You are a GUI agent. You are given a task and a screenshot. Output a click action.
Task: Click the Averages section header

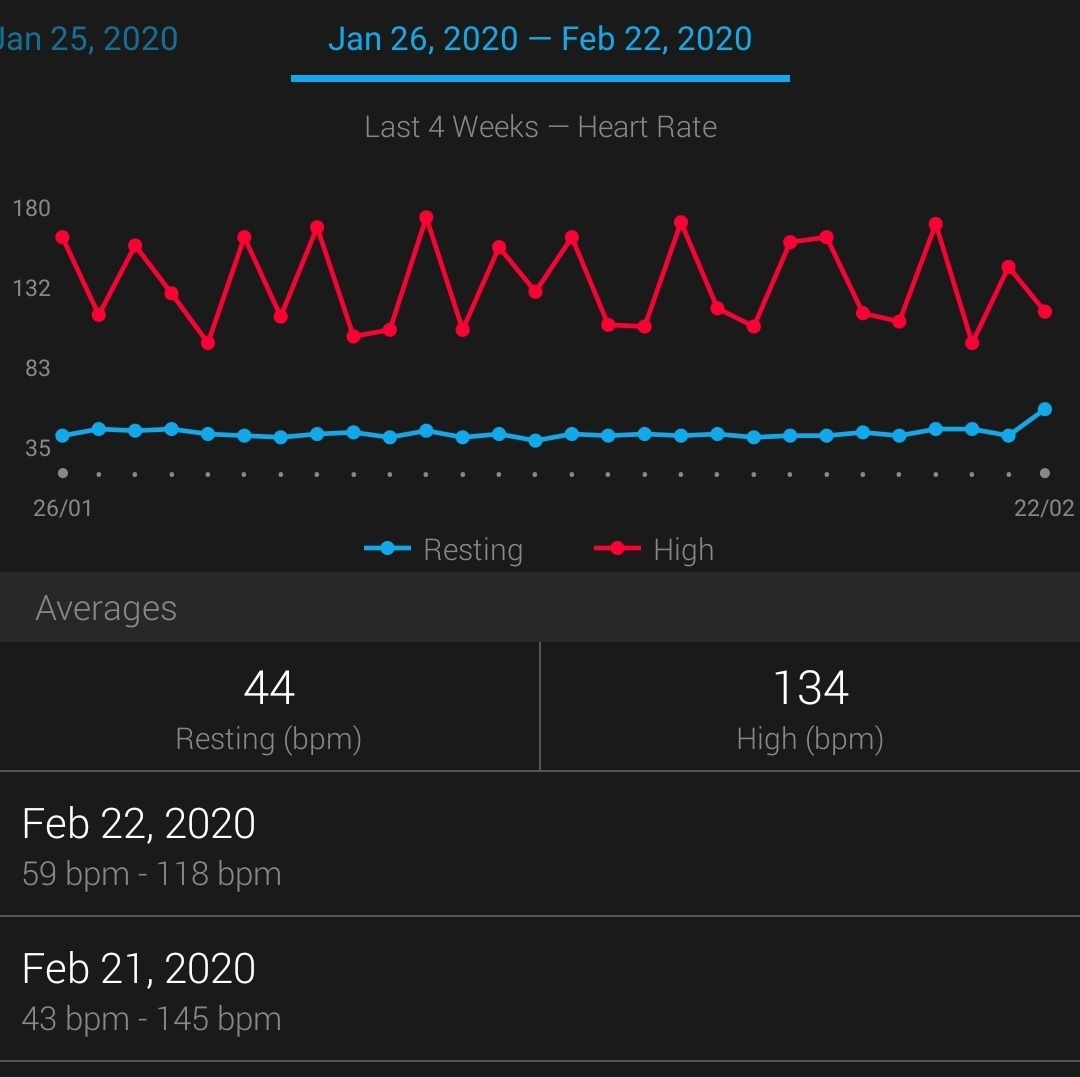coord(107,608)
